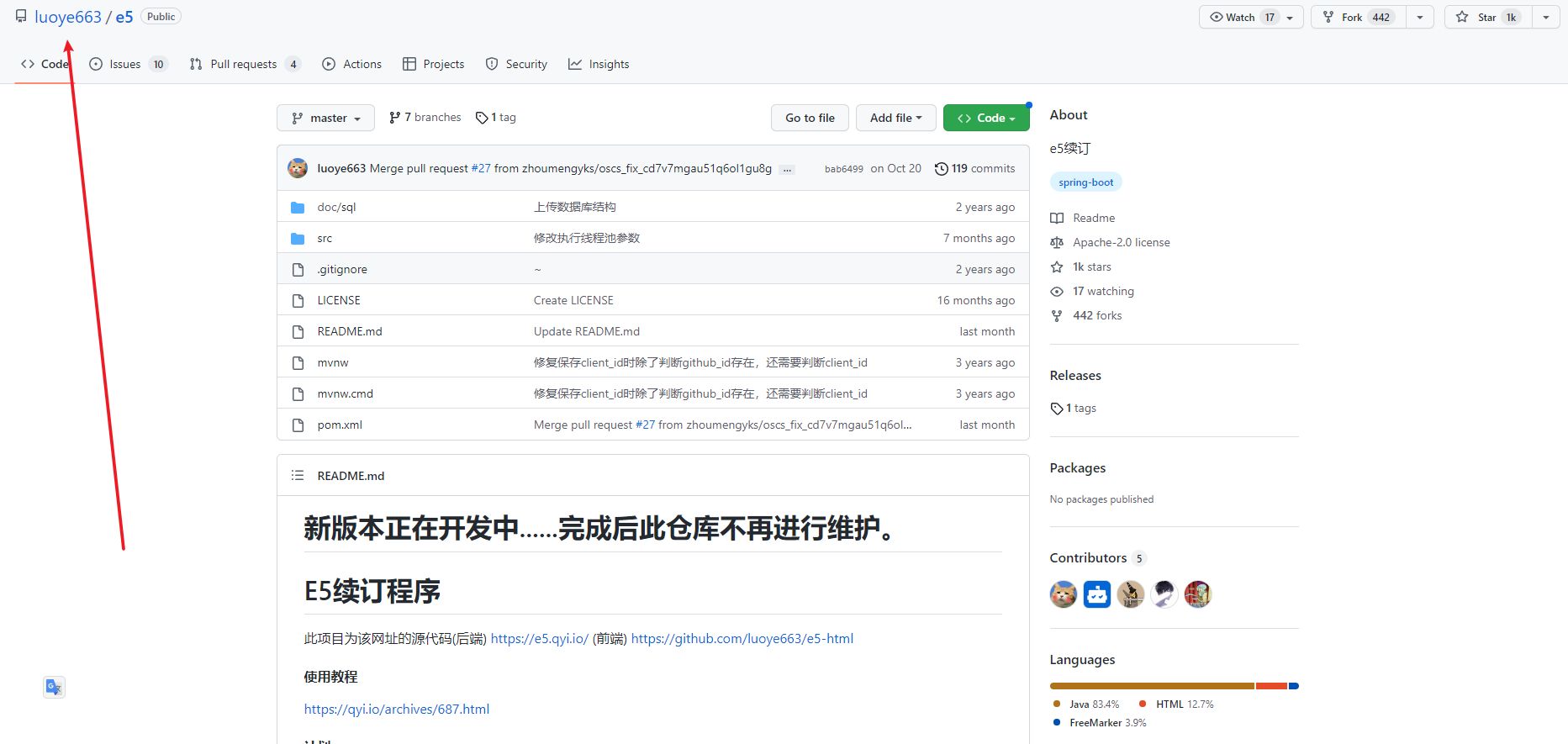The height and width of the screenshot is (744, 1568).
Task: Open the Packages heading link
Action: (x=1078, y=468)
